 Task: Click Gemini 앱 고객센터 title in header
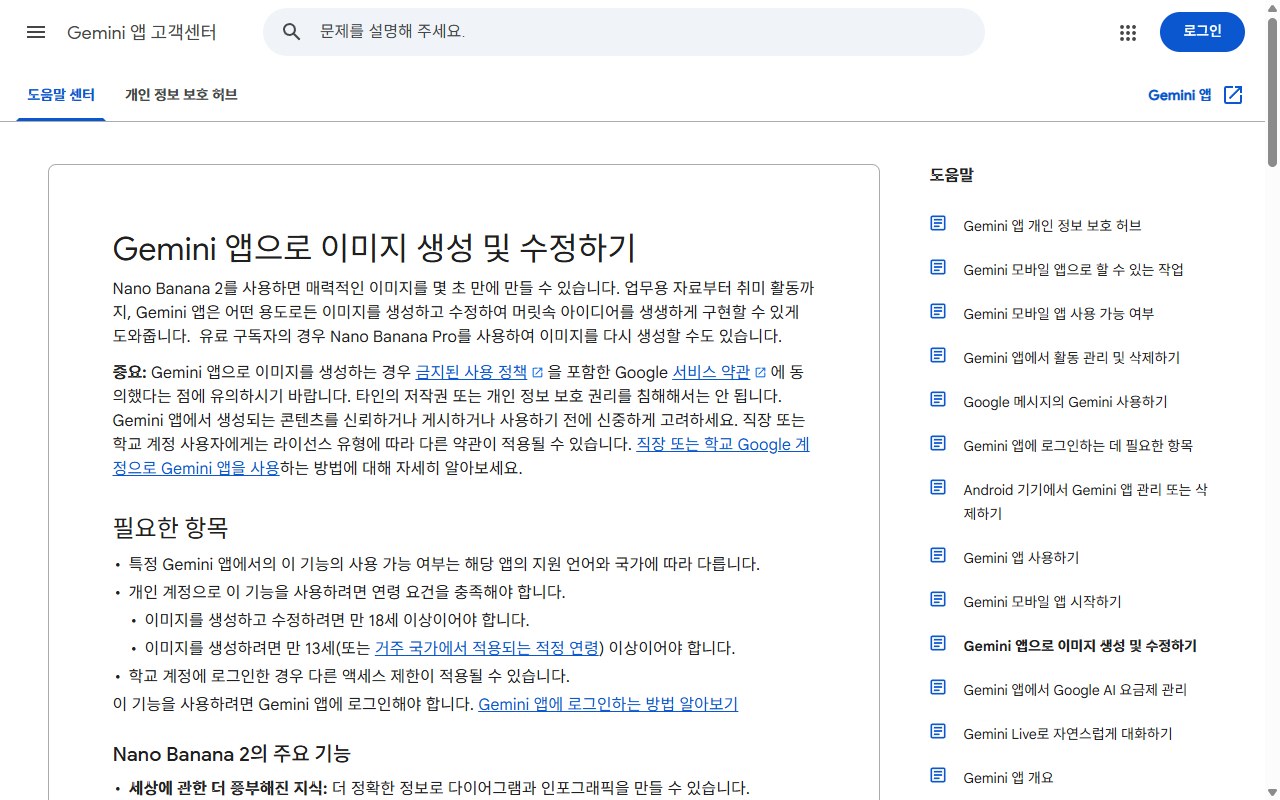pos(142,32)
